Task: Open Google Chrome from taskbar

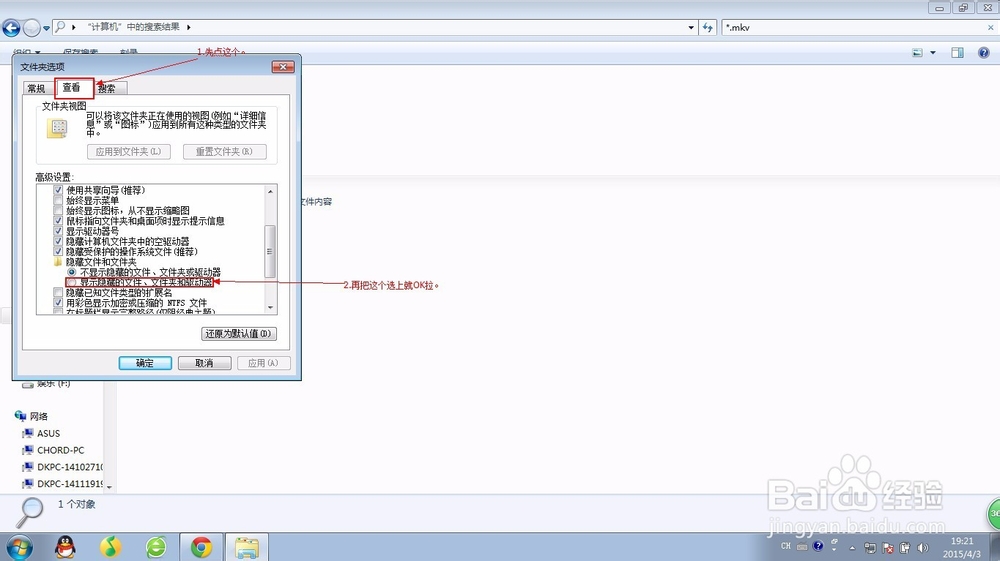Action: 202,547
